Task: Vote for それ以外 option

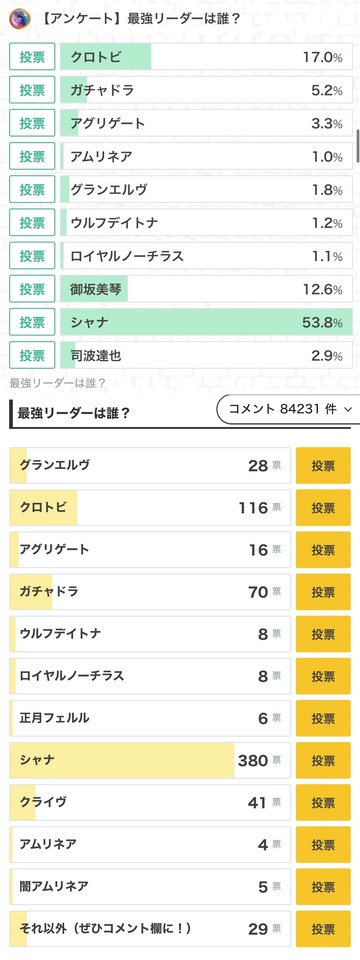Action: 323,929
